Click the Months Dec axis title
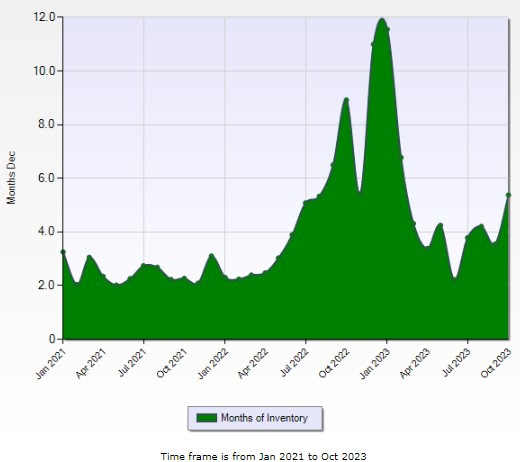Screen dimensions: 520x462 (x=11, y=178)
